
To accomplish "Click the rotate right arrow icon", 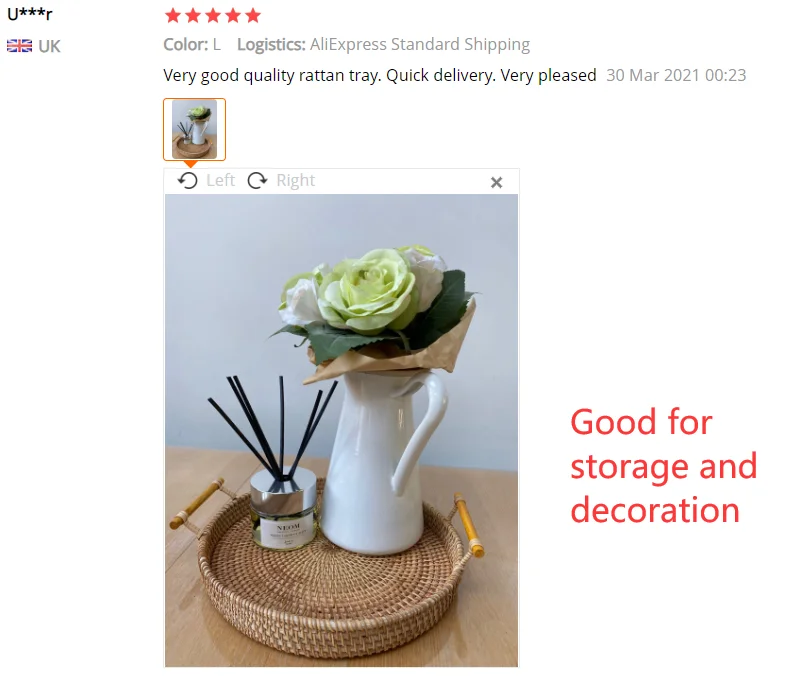I will click(257, 180).
